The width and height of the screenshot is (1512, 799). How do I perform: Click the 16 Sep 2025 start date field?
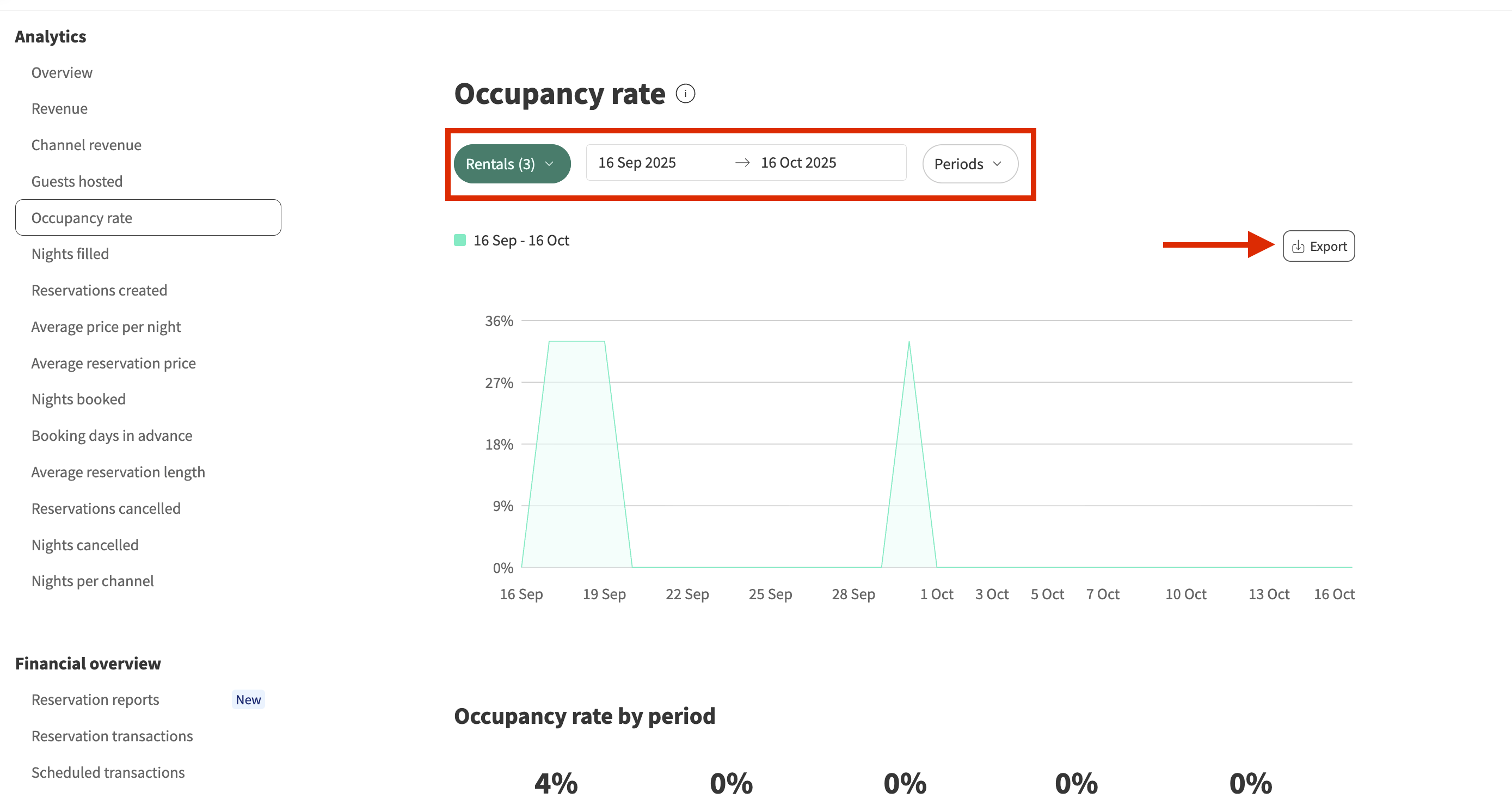pos(637,163)
